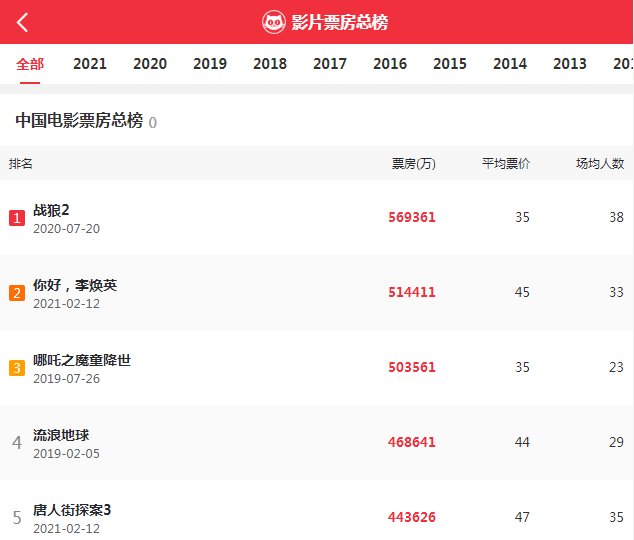634x540 pixels.
Task: Click box office value 503561
Action: pos(412,367)
